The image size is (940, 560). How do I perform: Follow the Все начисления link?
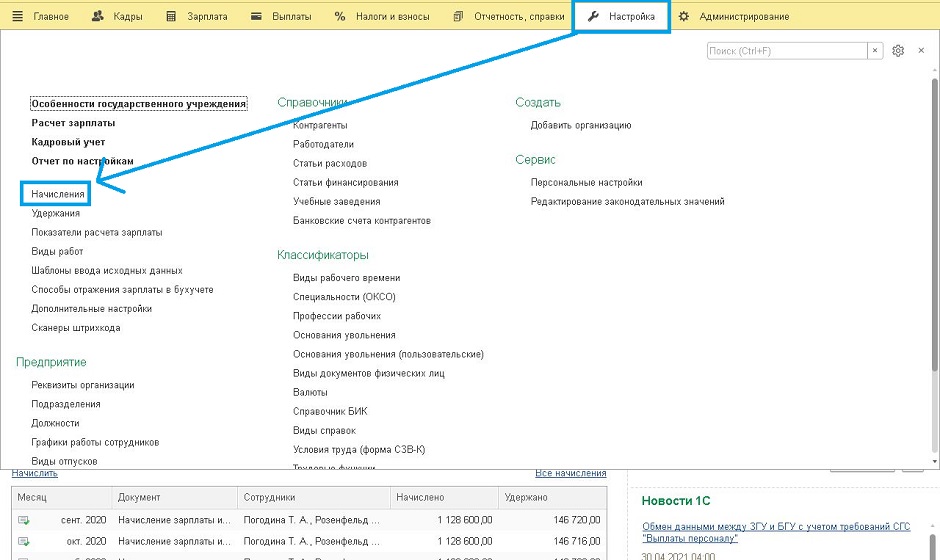click(570, 473)
